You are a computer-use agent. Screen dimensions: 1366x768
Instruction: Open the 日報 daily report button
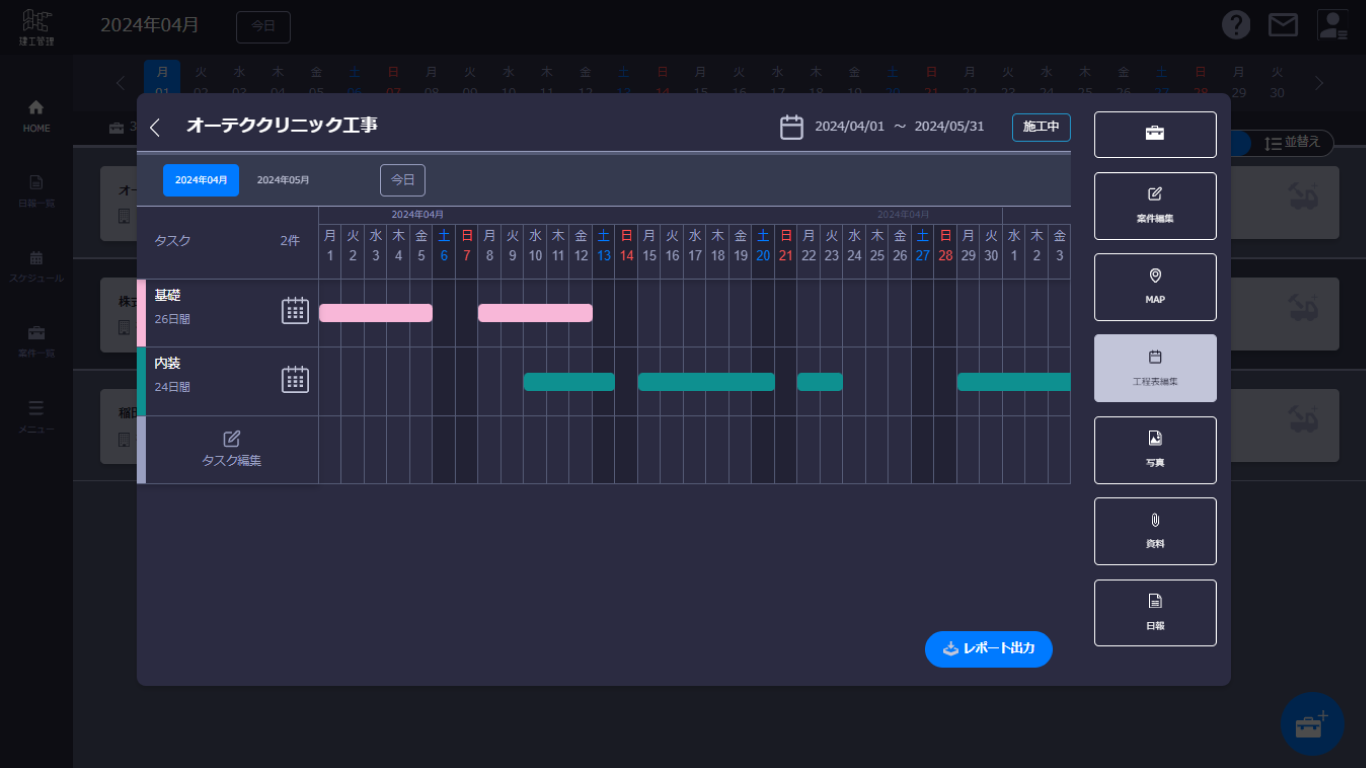(1155, 613)
